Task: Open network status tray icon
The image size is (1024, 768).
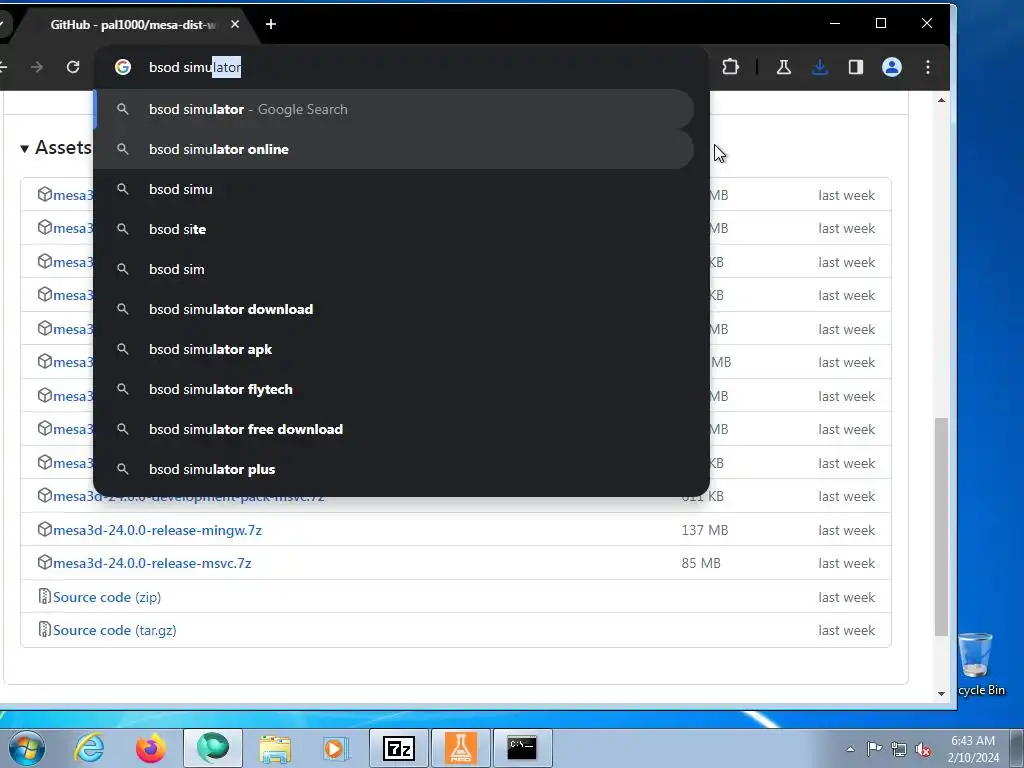Action: coord(899,749)
